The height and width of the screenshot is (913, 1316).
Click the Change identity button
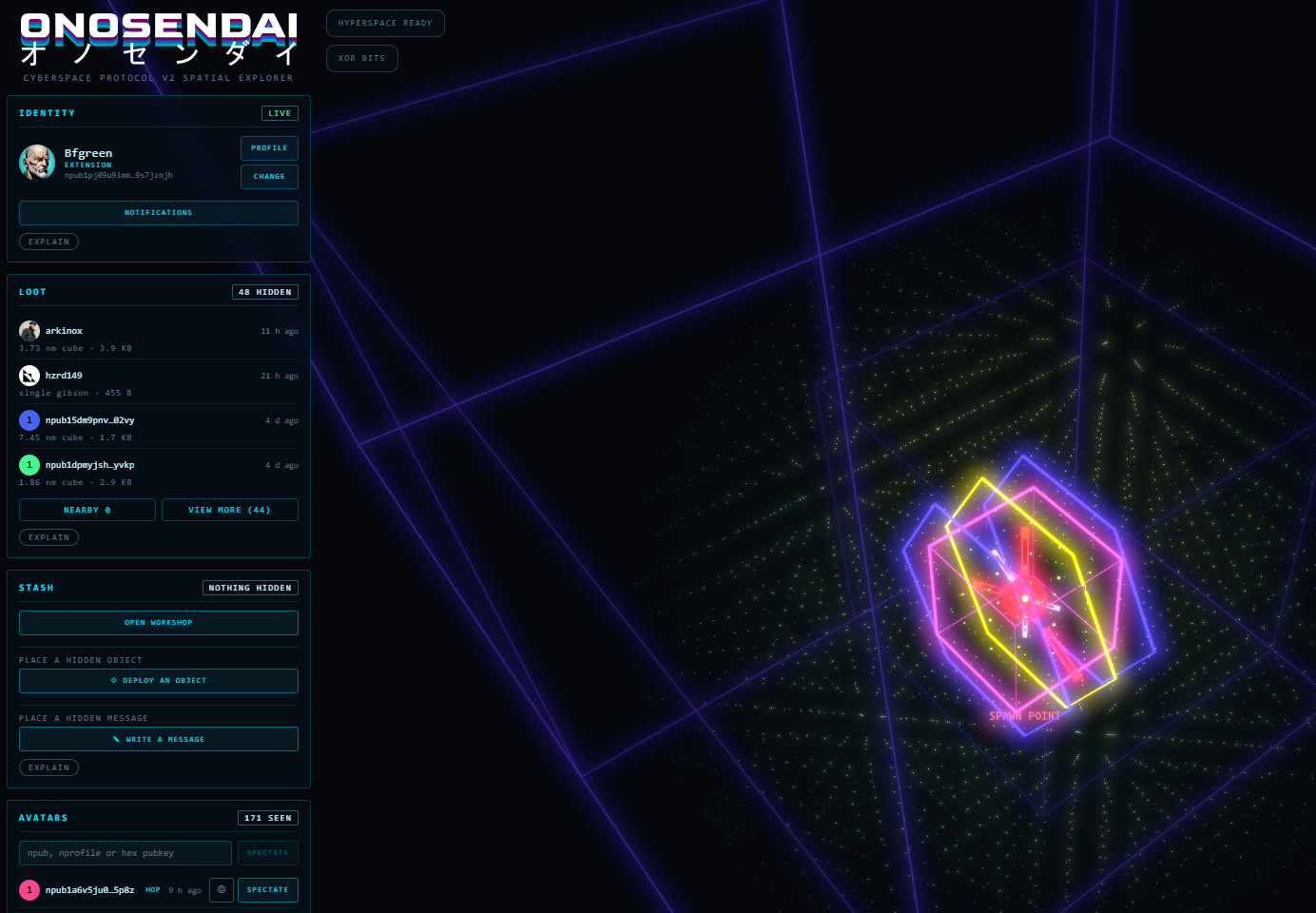pyautogui.click(x=269, y=177)
